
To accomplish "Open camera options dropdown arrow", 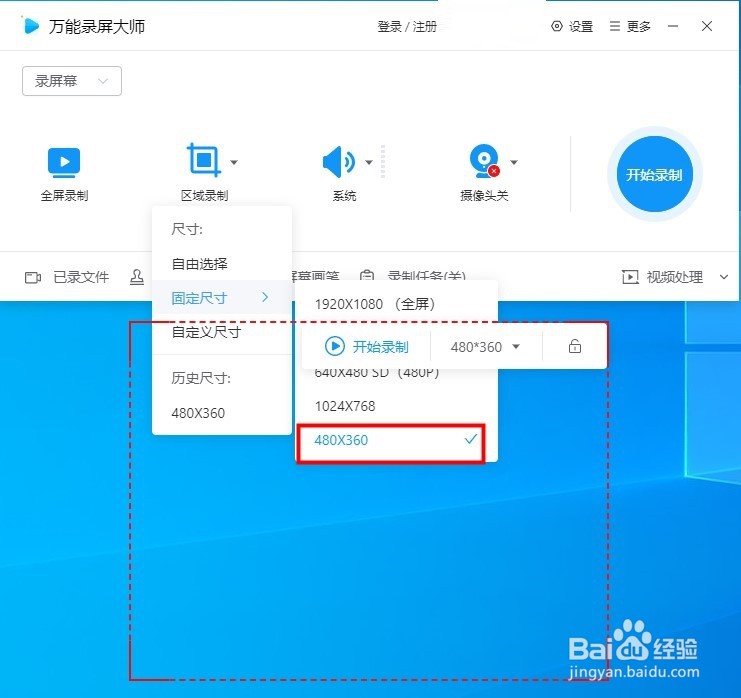I will click(x=514, y=162).
